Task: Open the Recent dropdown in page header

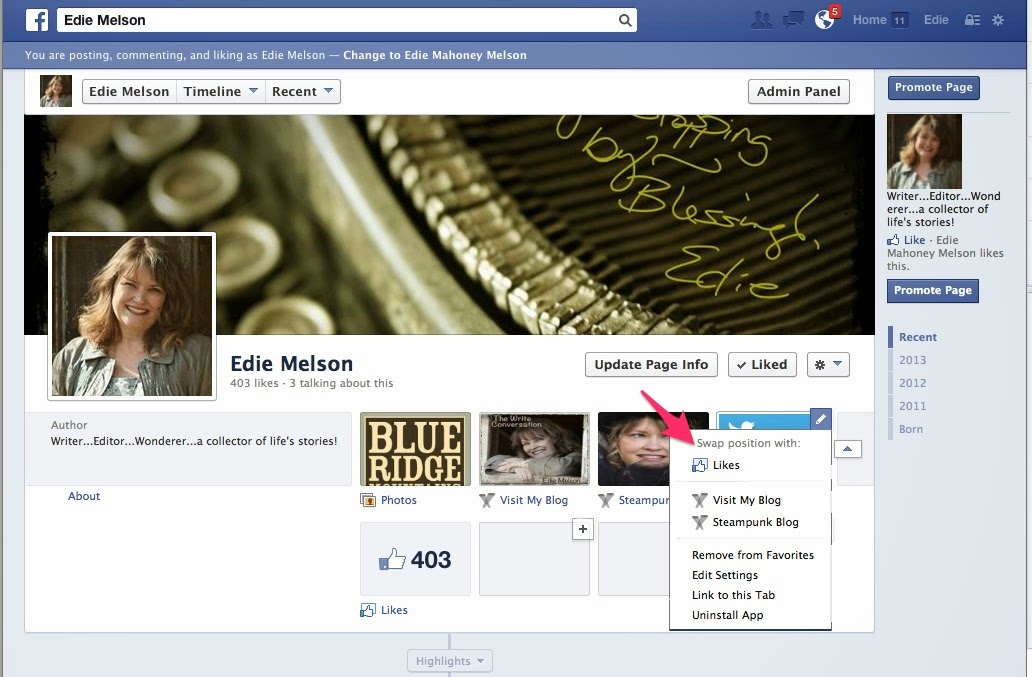Action: point(302,91)
